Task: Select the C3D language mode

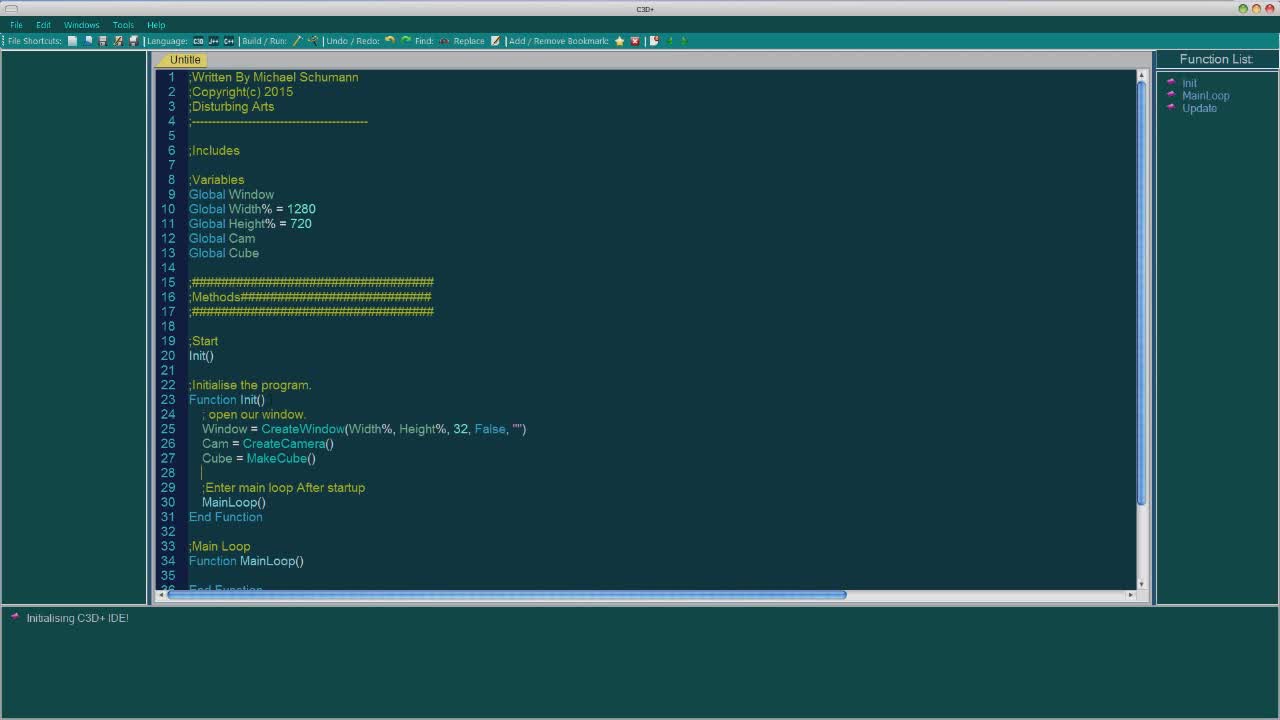Action: [197, 41]
